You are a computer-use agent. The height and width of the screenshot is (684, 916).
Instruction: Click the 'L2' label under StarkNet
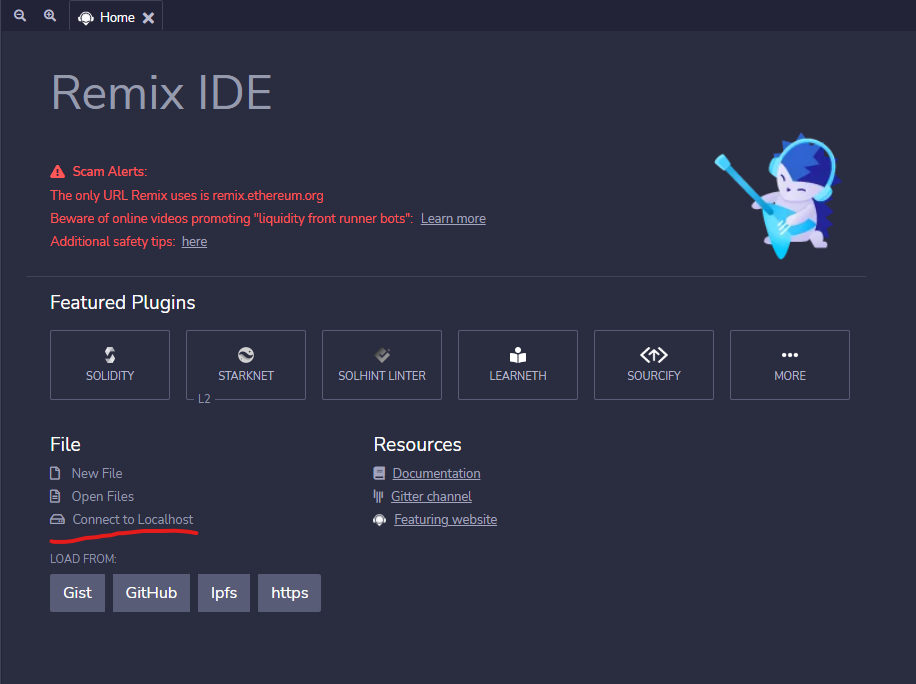[204, 399]
